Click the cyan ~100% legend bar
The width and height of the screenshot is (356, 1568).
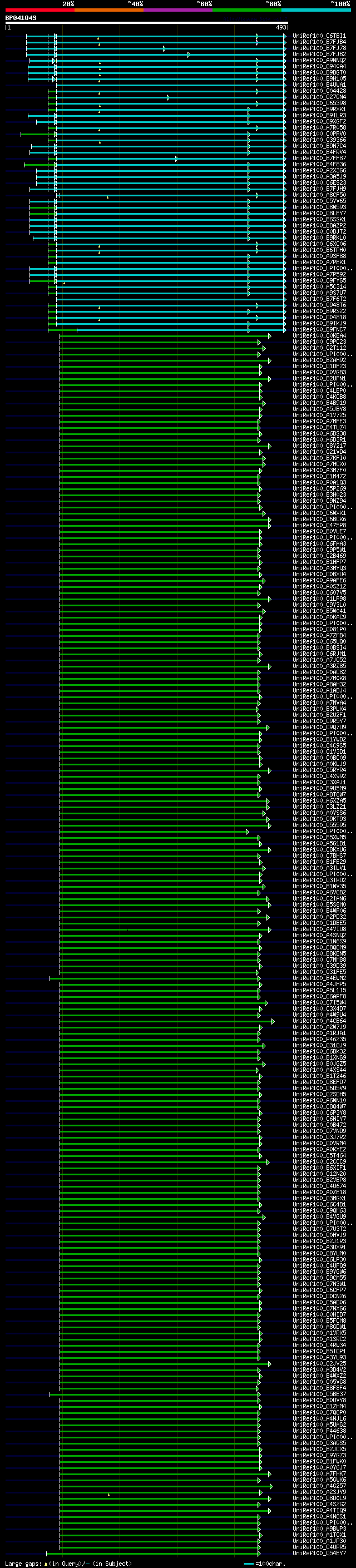click(x=317, y=10)
